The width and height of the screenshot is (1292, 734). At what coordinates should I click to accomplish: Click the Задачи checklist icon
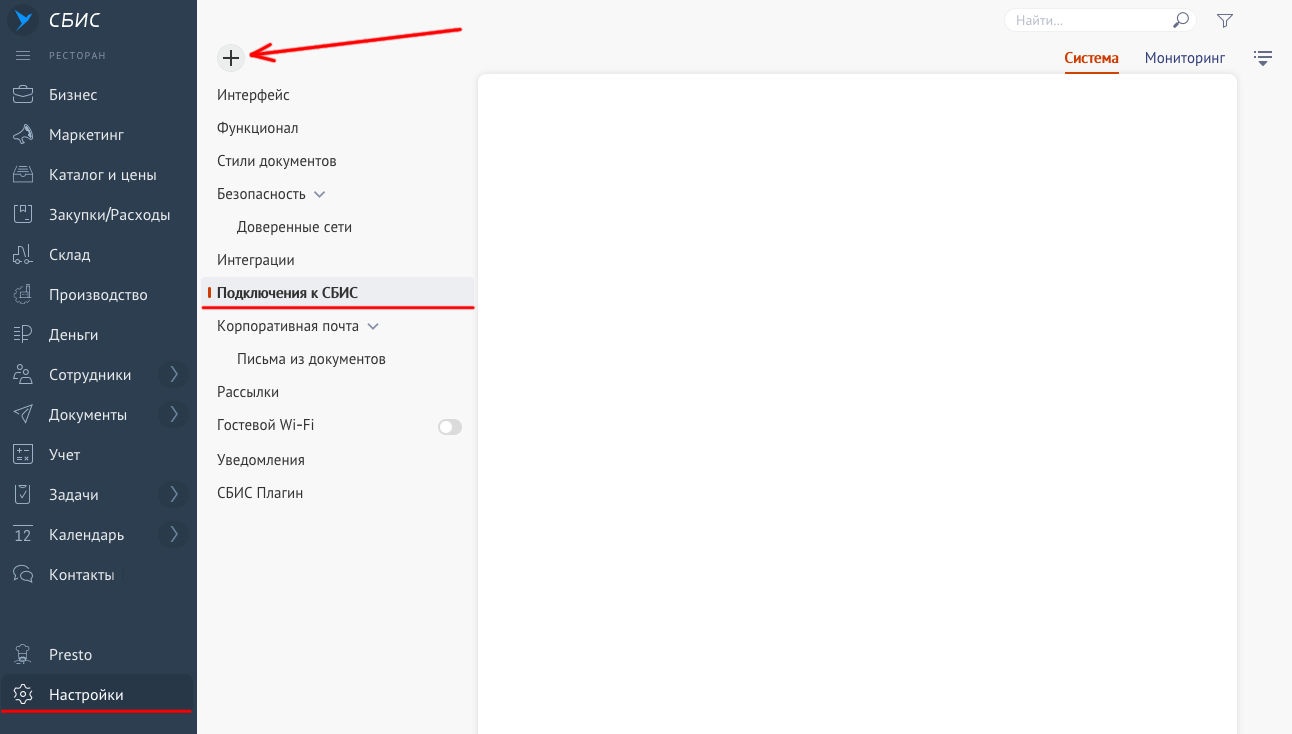tap(23, 495)
